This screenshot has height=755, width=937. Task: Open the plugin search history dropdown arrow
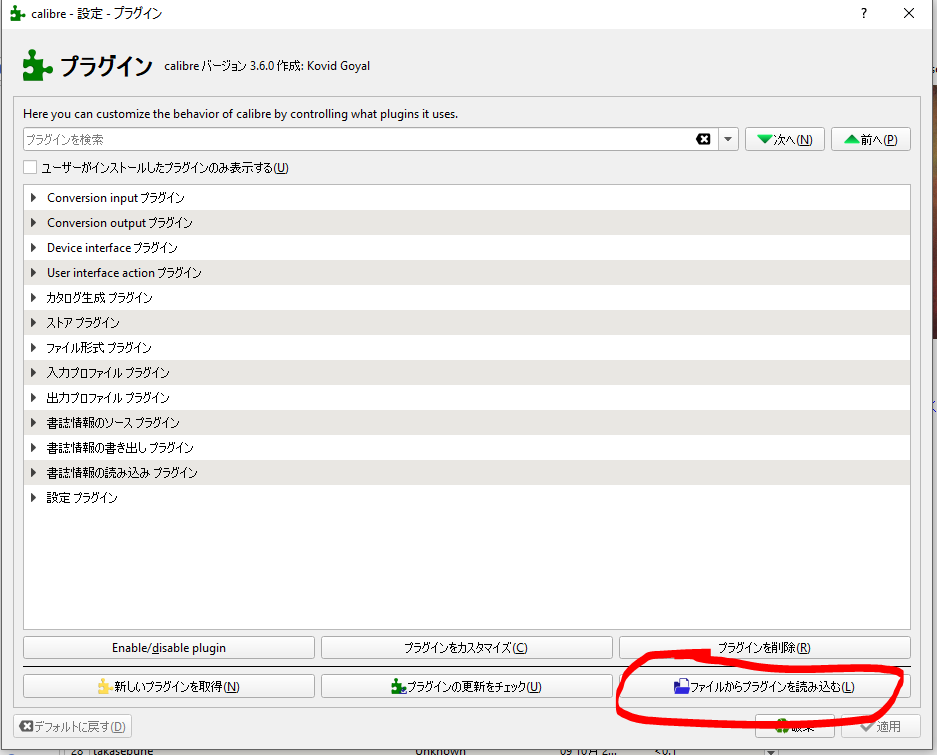click(x=728, y=139)
